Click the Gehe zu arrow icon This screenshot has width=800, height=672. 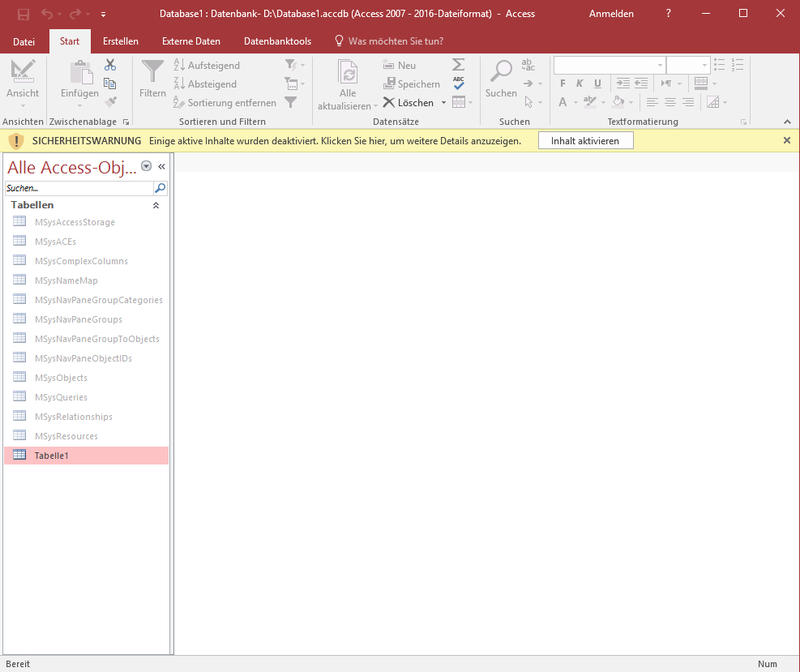click(x=528, y=83)
